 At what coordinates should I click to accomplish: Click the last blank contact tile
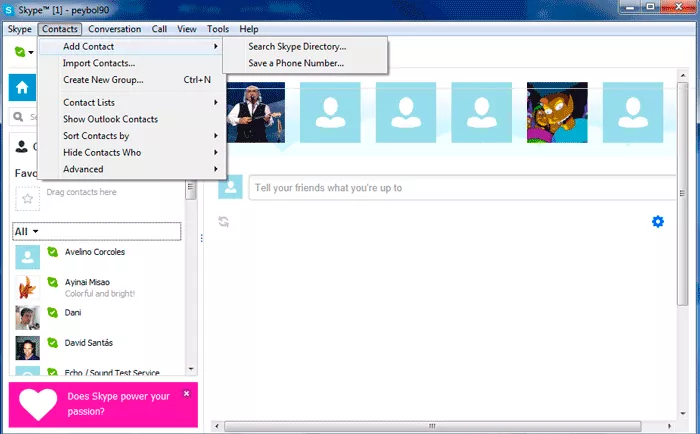[x=633, y=113]
